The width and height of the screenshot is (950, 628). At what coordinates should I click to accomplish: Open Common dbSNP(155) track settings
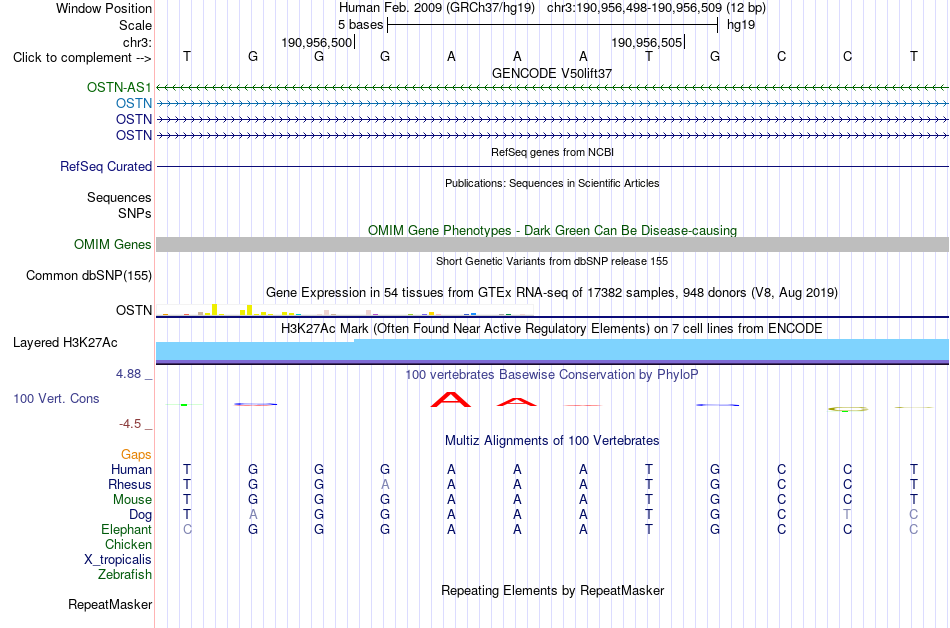pos(89,276)
